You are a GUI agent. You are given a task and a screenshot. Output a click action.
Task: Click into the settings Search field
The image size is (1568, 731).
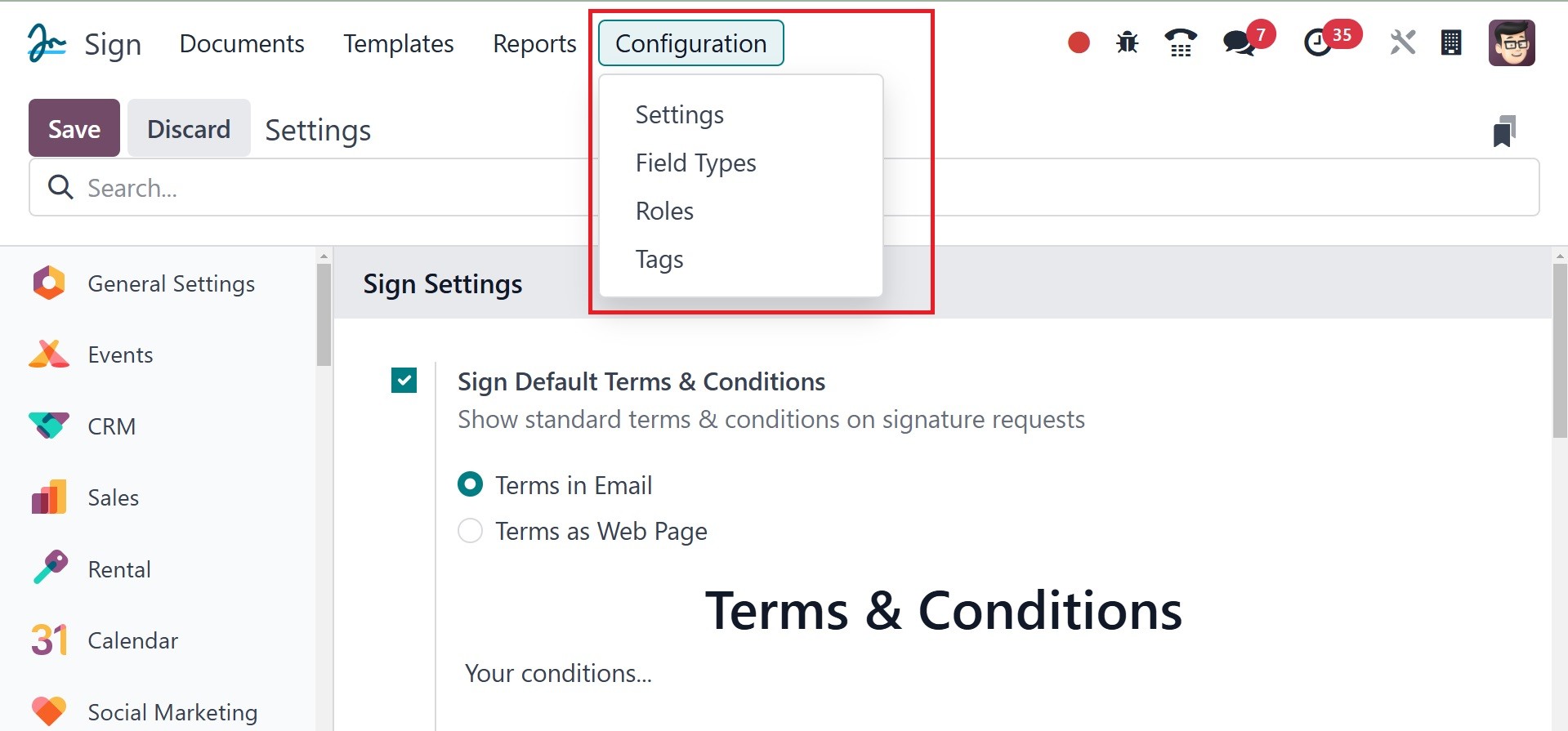(x=327, y=188)
